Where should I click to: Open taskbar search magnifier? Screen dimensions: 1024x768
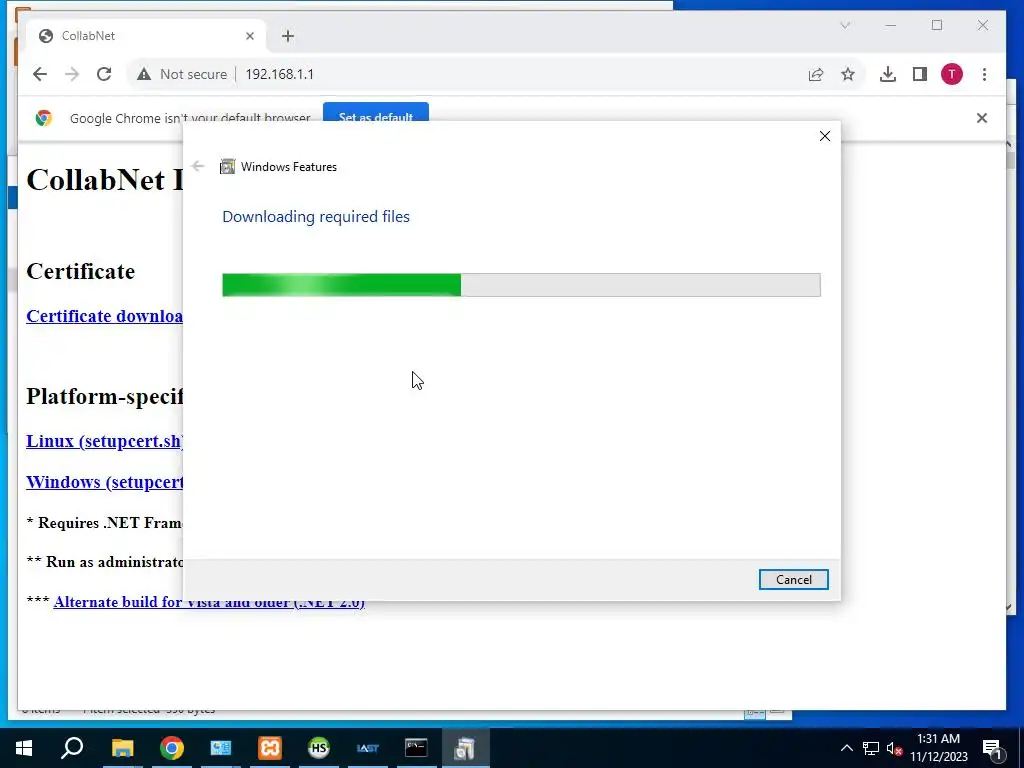(72, 748)
